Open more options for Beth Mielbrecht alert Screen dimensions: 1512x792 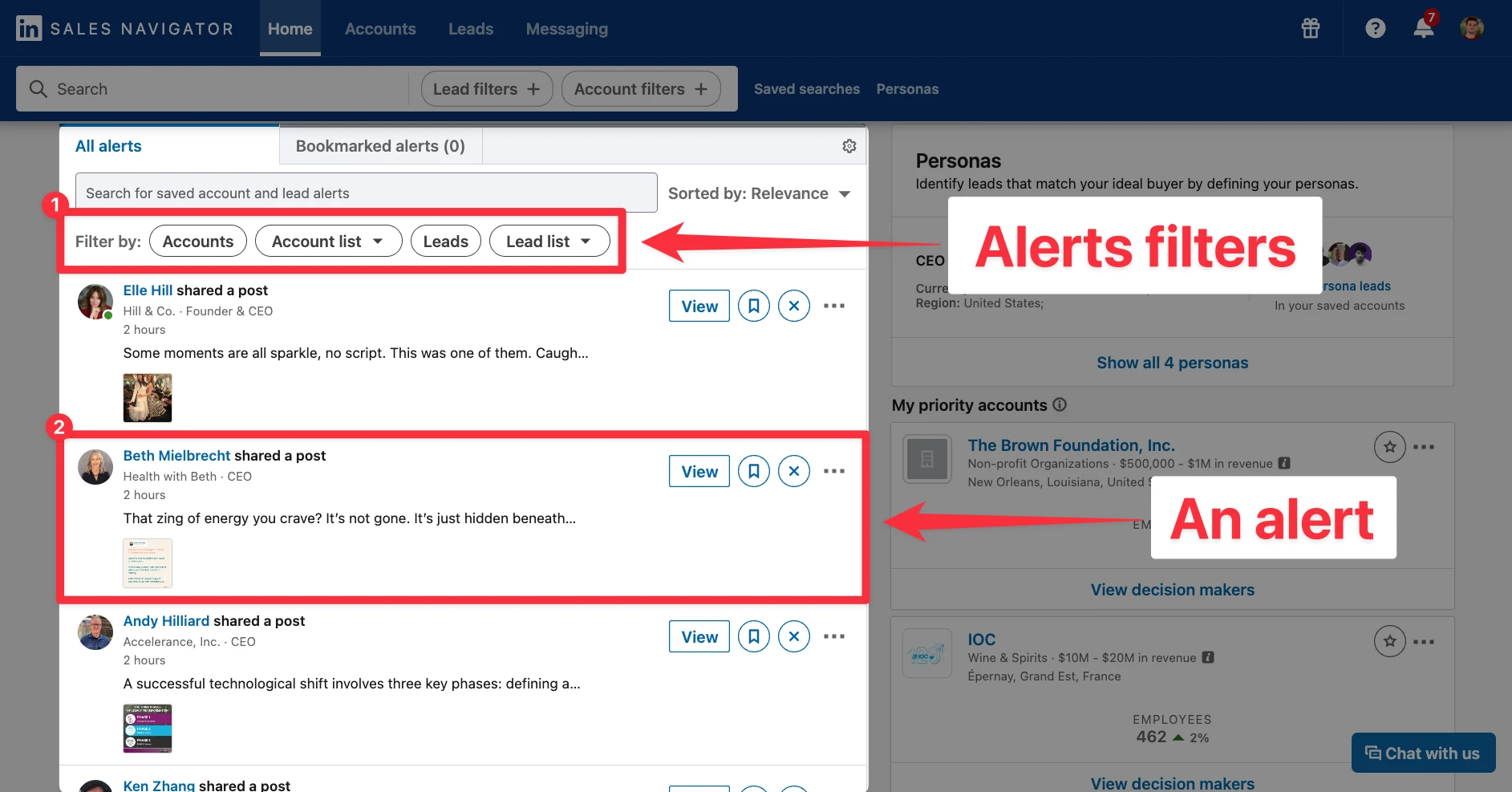click(x=834, y=471)
